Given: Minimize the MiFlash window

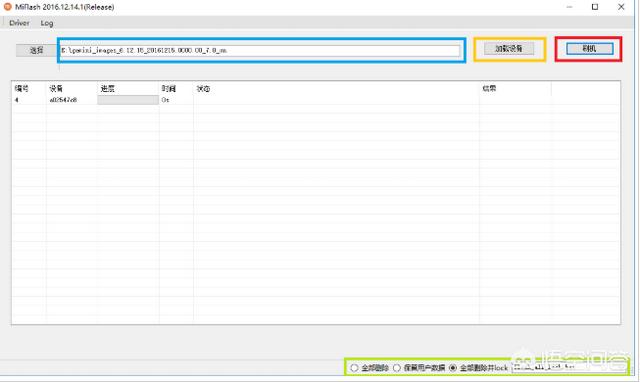Looking at the screenshot, I should (x=569, y=7).
